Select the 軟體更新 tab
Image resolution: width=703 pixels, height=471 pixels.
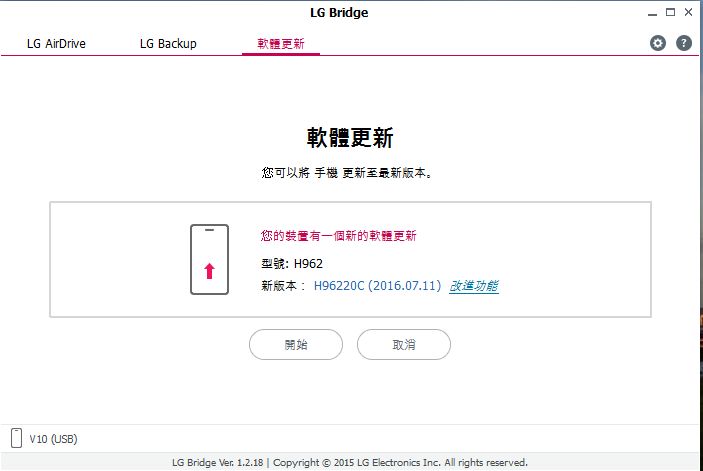coord(281,44)
